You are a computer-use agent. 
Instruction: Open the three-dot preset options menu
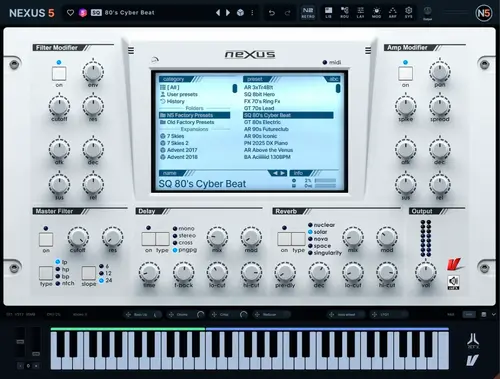pyautogui.click(x=252, y=13)
